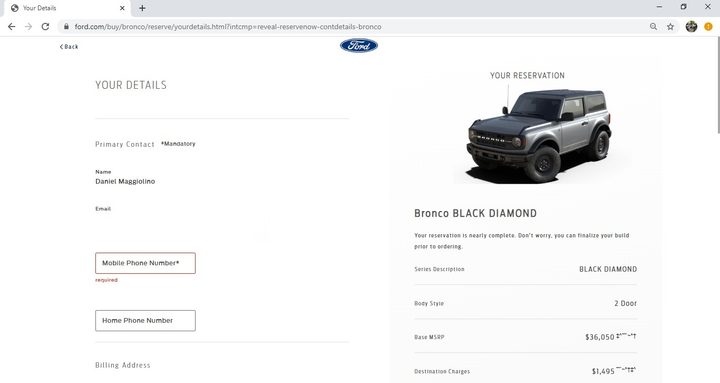Click the red 'required' error text
Image resolution: width=720 pixels, height=383 pixels.
click(x=107, y=280)
